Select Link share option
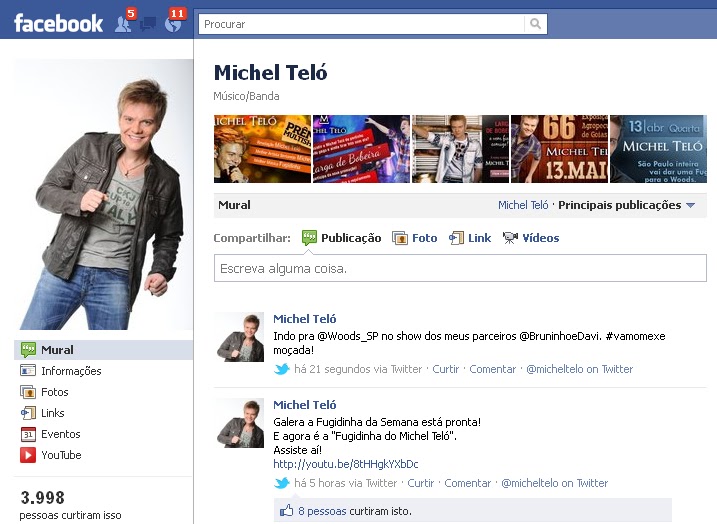This screenshot has width=717, height=524. tap(479, 238)
